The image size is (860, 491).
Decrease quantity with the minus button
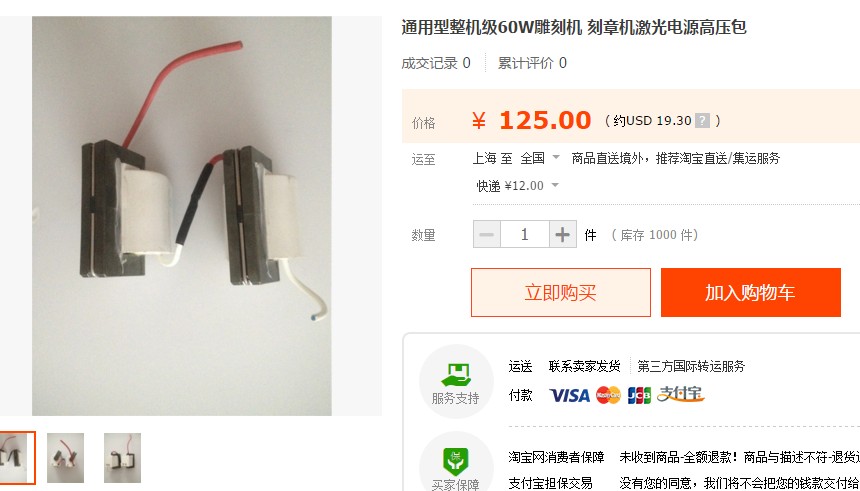(486, 235)
